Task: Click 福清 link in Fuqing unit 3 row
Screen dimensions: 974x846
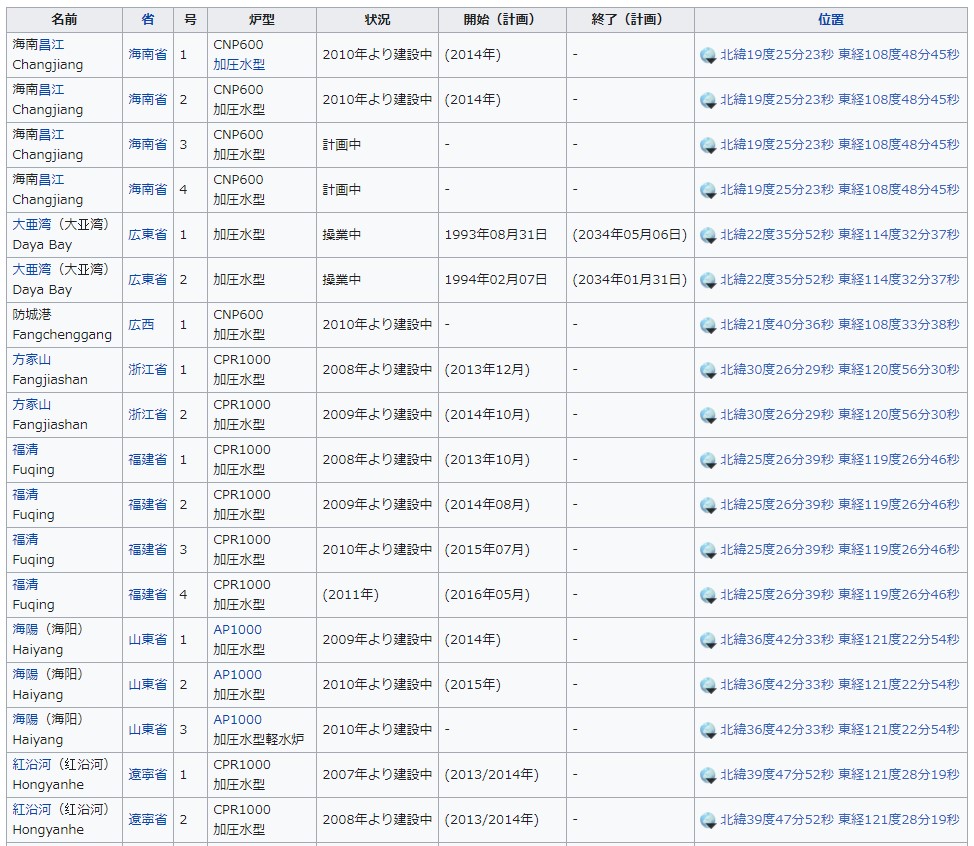Action: click(25, 540)
